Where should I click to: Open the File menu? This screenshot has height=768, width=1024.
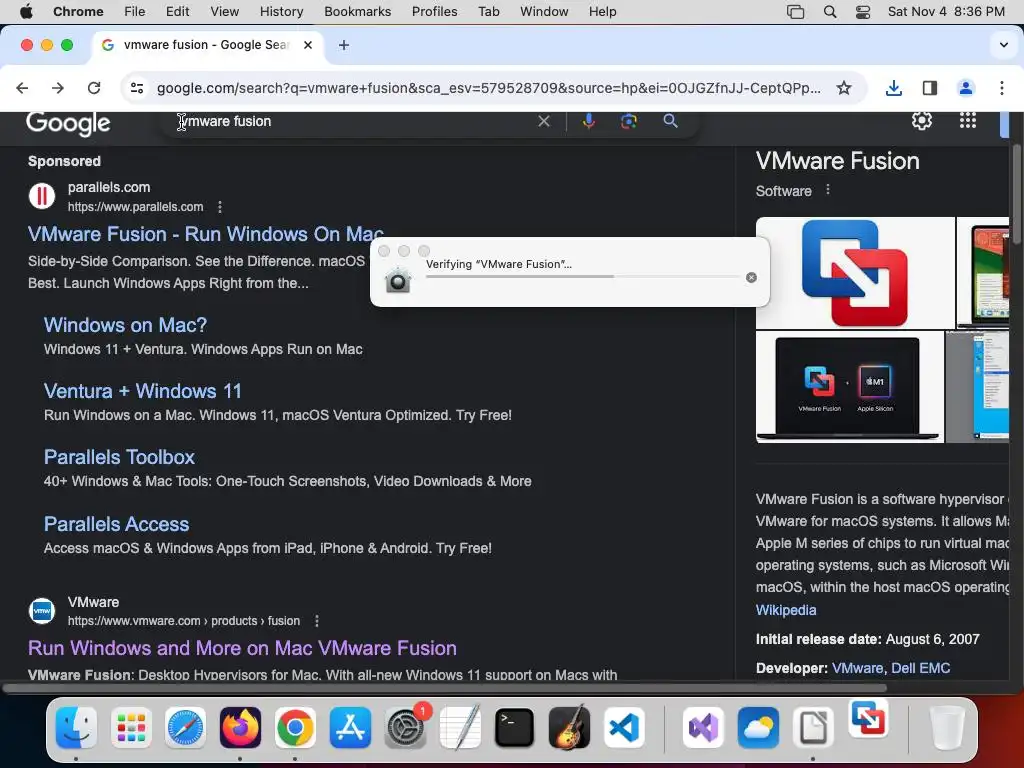[135, 12]
